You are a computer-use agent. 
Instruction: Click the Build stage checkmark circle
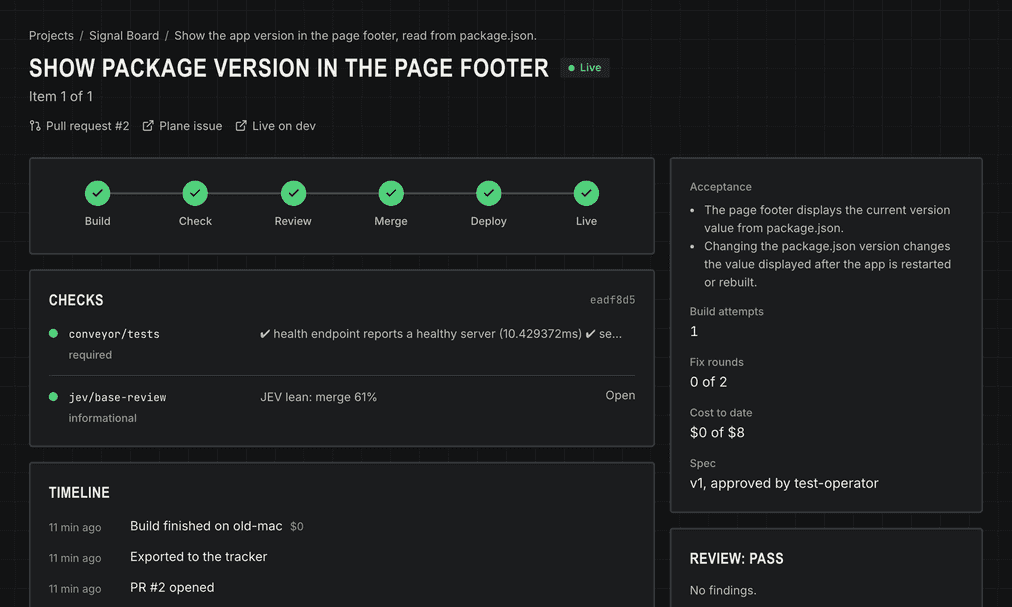[97, 193]
